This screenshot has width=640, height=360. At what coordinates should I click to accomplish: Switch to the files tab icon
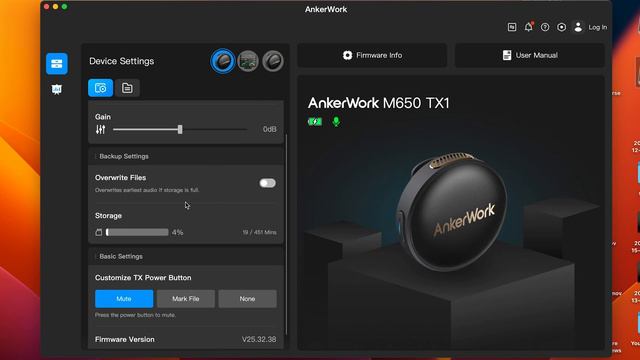(x=127, y=88)
